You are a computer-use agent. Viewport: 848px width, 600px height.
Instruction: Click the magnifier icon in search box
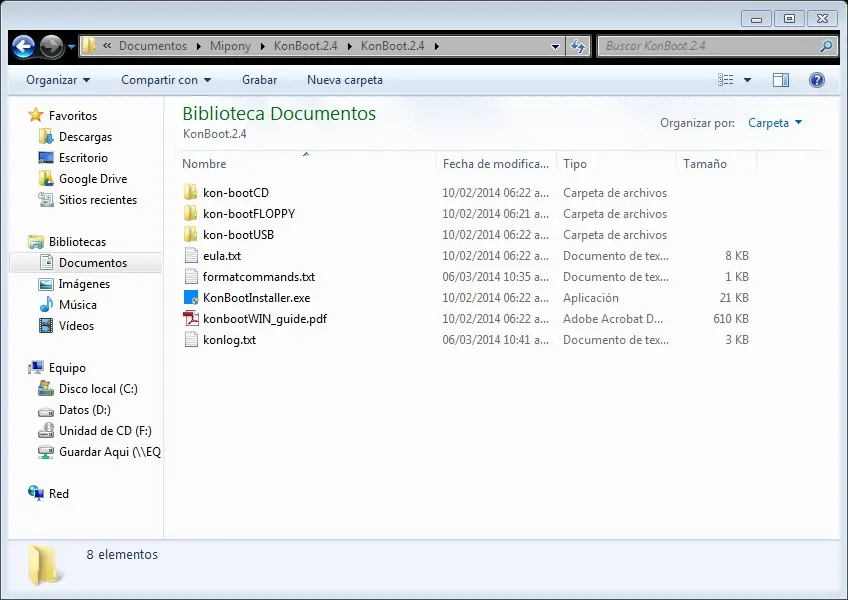click(826, 47)
